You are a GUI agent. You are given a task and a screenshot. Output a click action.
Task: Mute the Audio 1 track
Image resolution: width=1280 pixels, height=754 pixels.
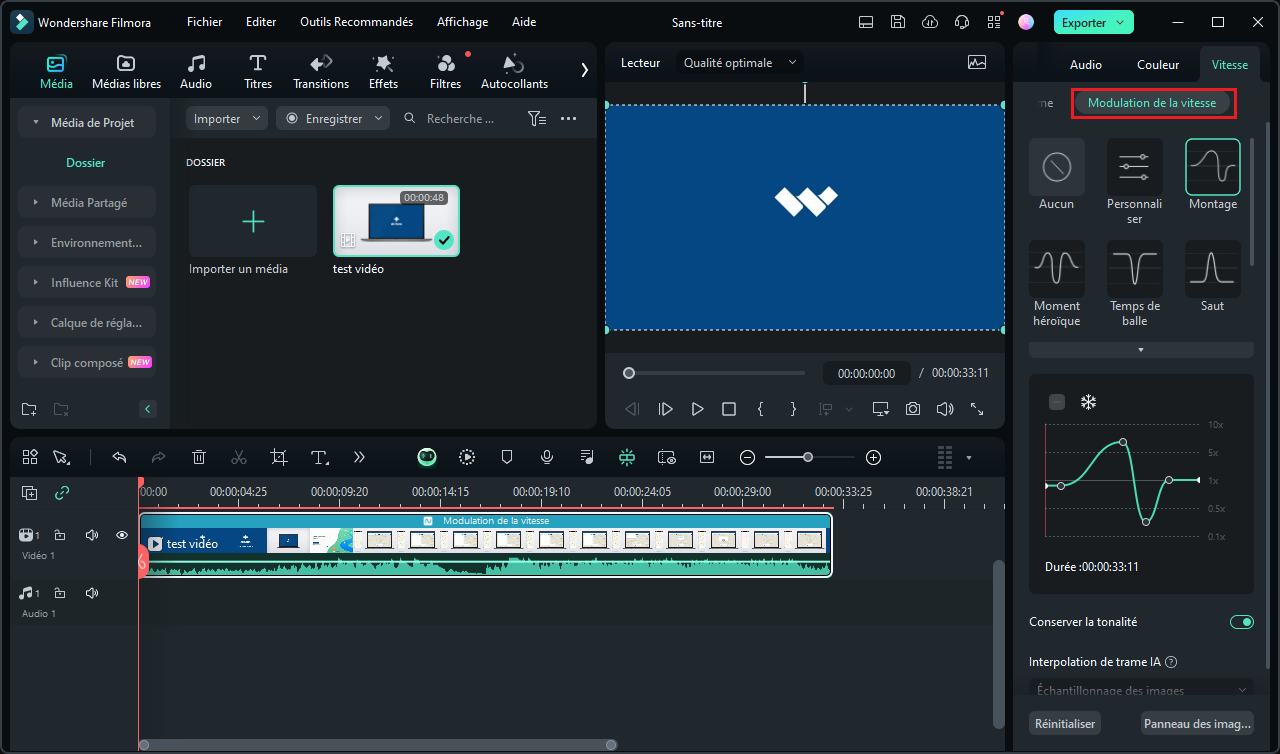[92, 593]
